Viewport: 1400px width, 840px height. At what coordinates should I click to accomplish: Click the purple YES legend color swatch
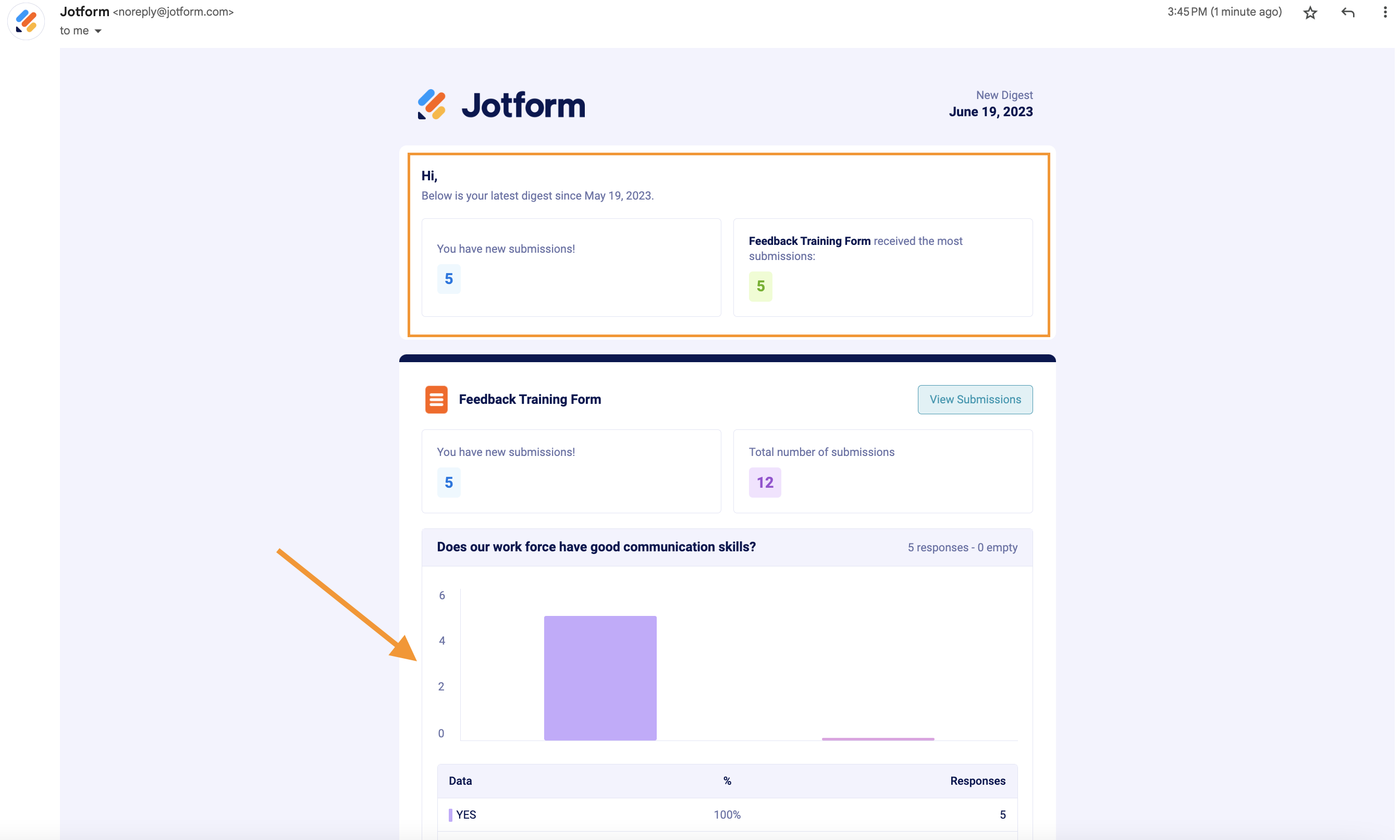[450, 814]
